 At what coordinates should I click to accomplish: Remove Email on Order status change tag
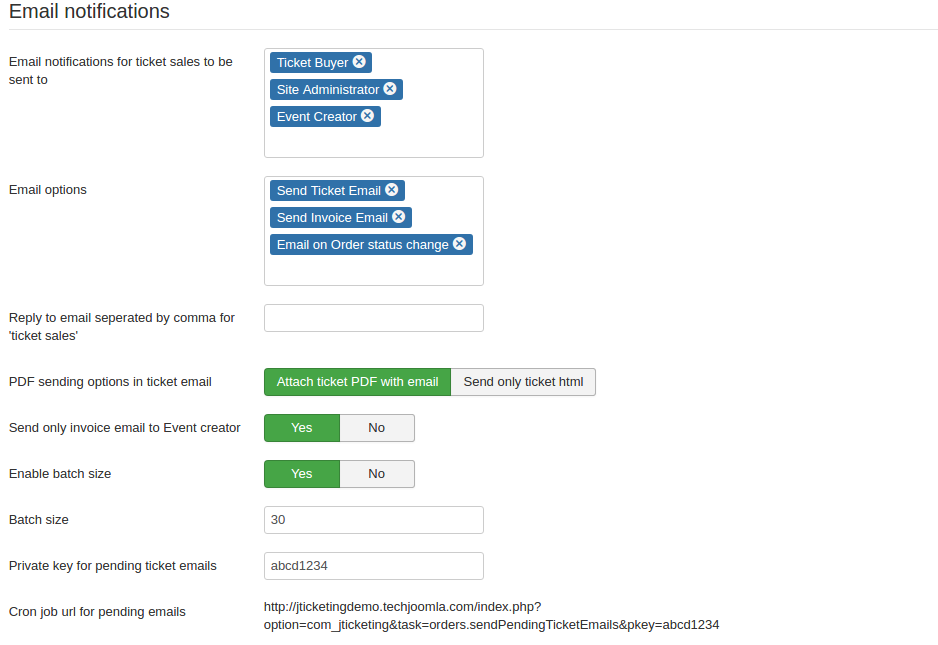pyautogui.click(x=459, y=244)
